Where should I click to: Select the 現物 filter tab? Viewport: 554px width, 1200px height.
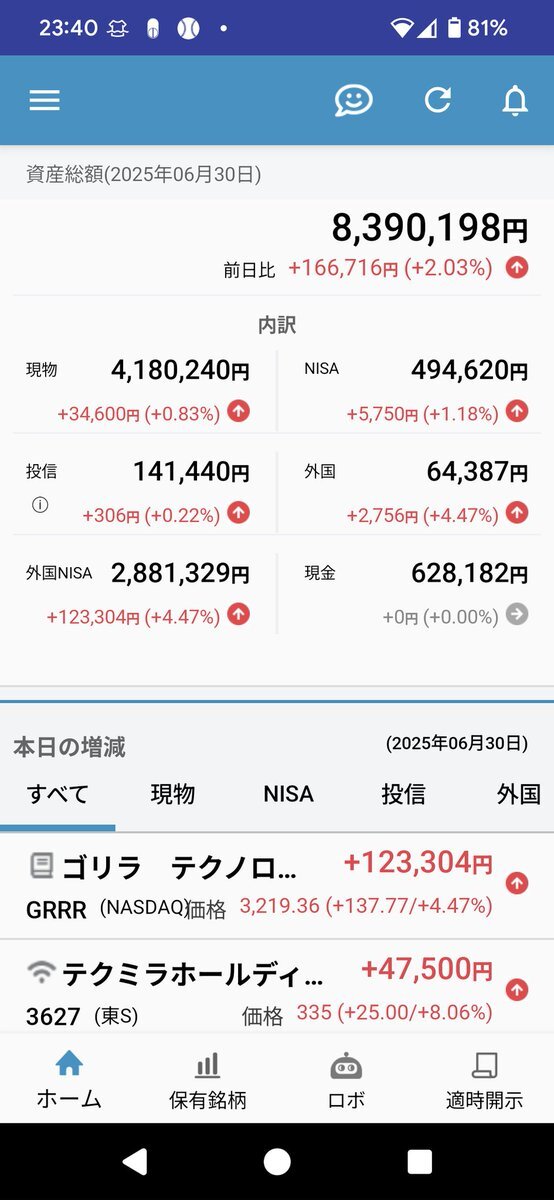[x=173, y=794]
